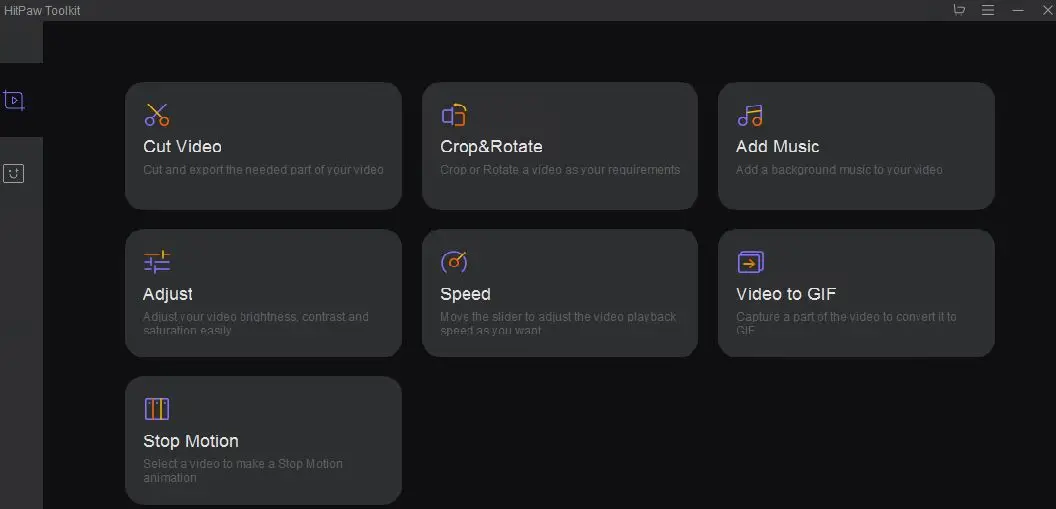Click the Crop&Rotate icon
The height and width of the screenshot is (509, 1056).
(454, 115)
